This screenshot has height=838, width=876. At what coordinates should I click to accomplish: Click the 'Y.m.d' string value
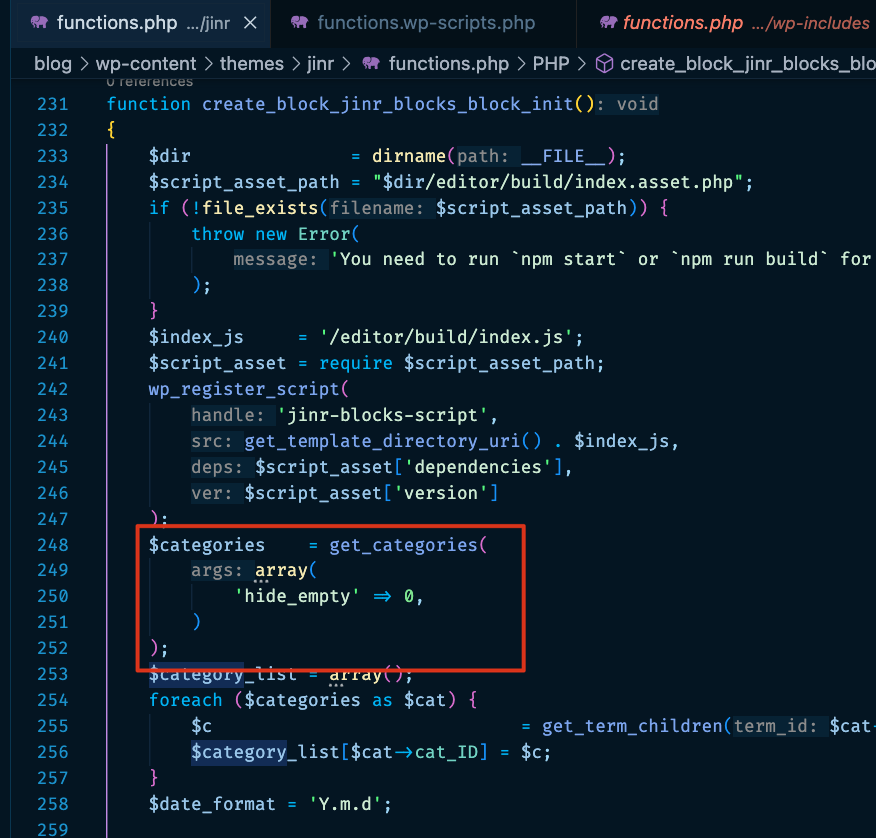click(345, 804)
